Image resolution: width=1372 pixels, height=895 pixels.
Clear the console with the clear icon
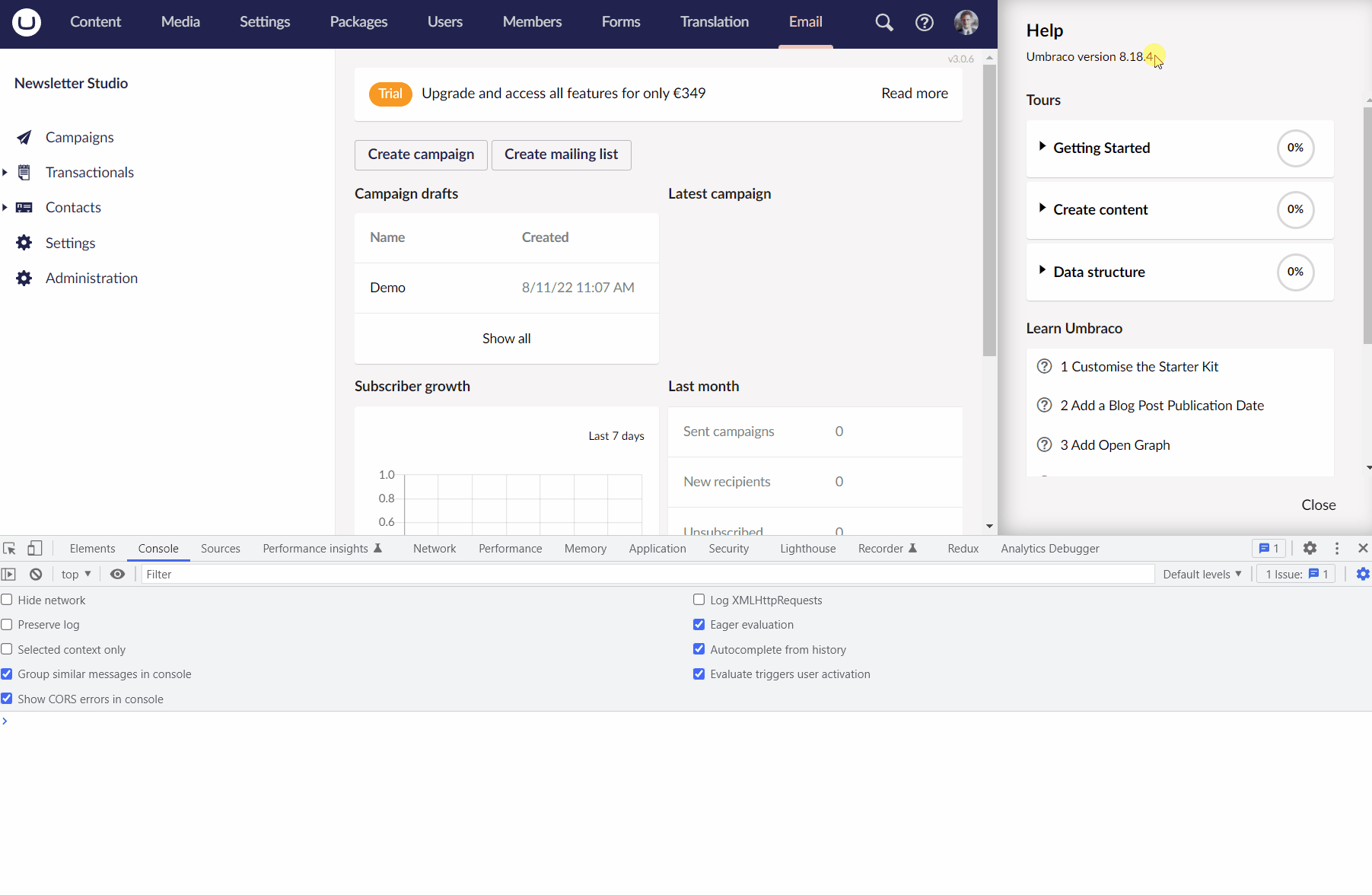36,575
